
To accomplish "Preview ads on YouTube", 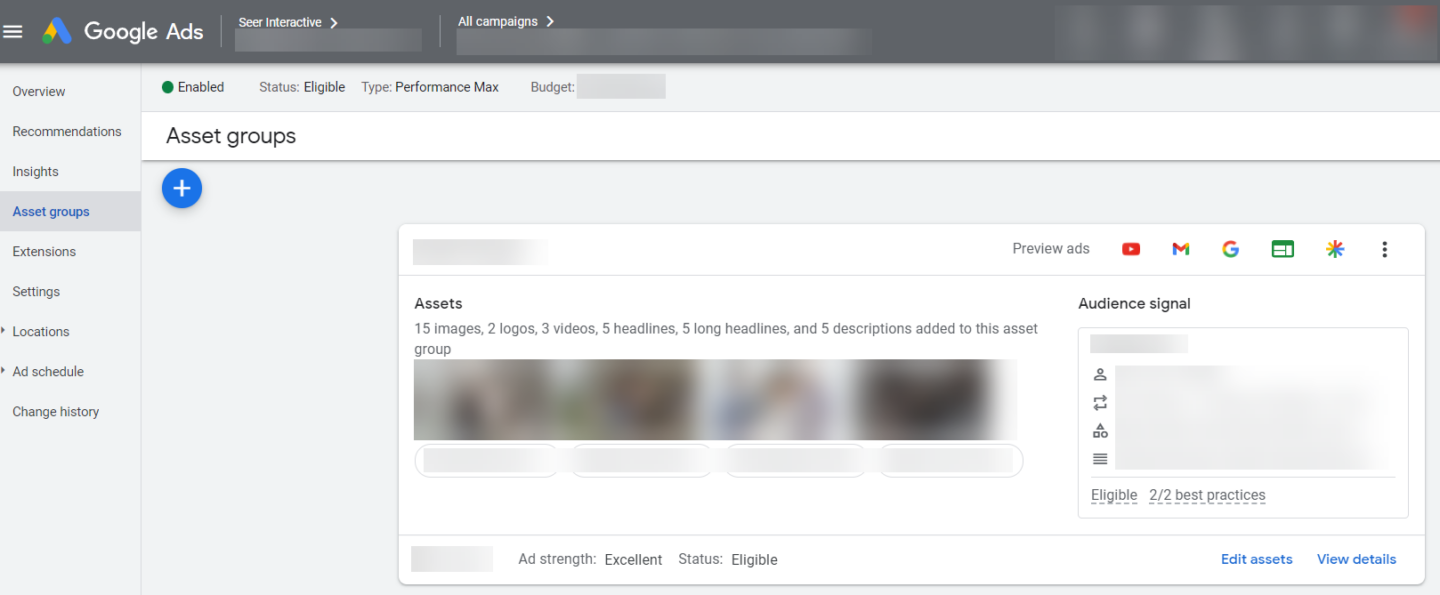I will (x=1131, y=249).
